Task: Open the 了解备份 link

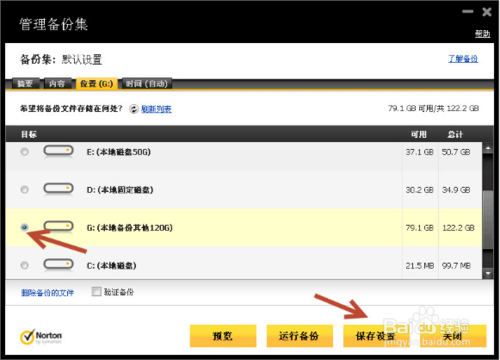Action: coord(463,59)
